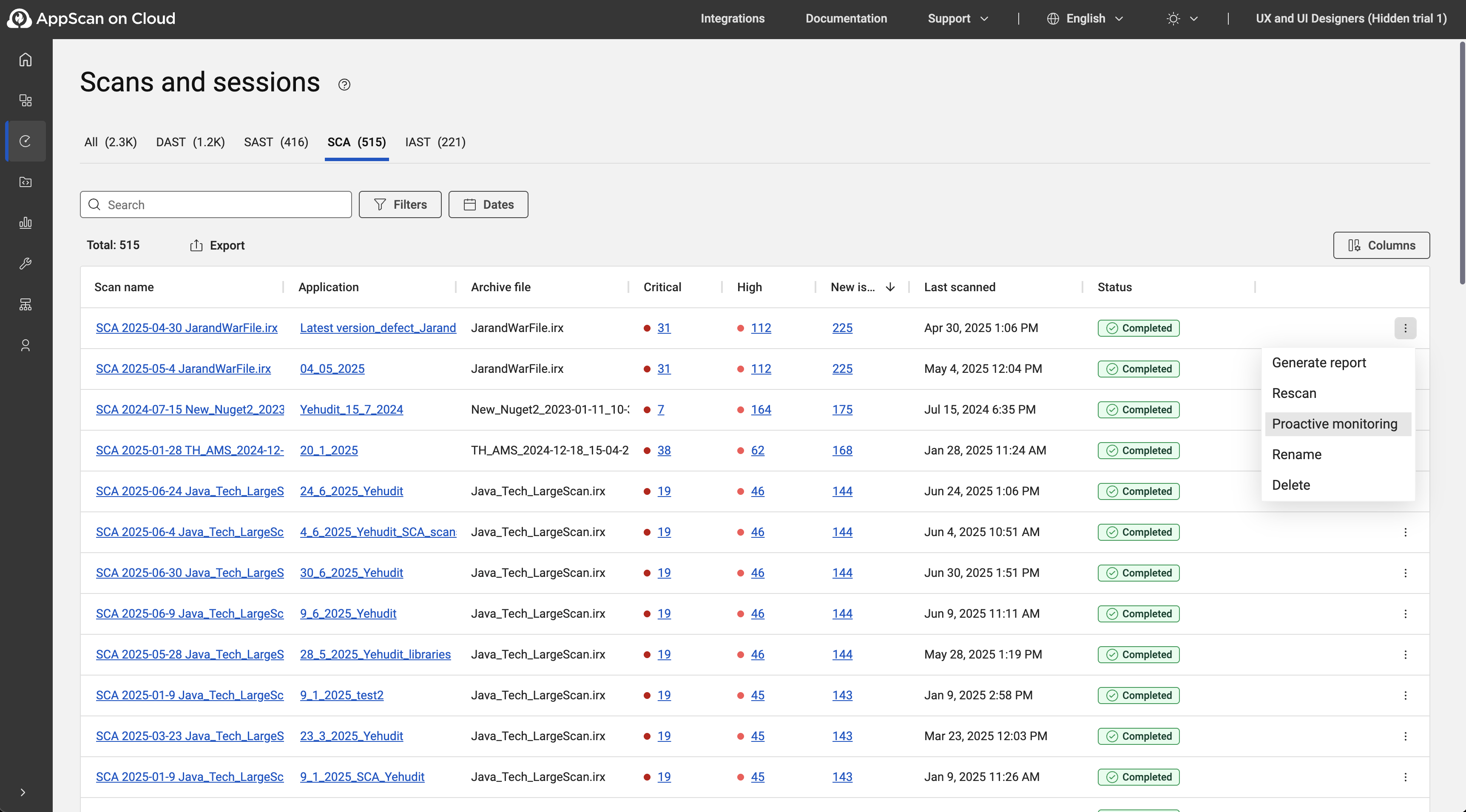Open SCA 2025-05-4 JarandWarFile.irx scan link
Viewport: 1466px width, 812px height.
pyautogui.click(x=183, y=369)
